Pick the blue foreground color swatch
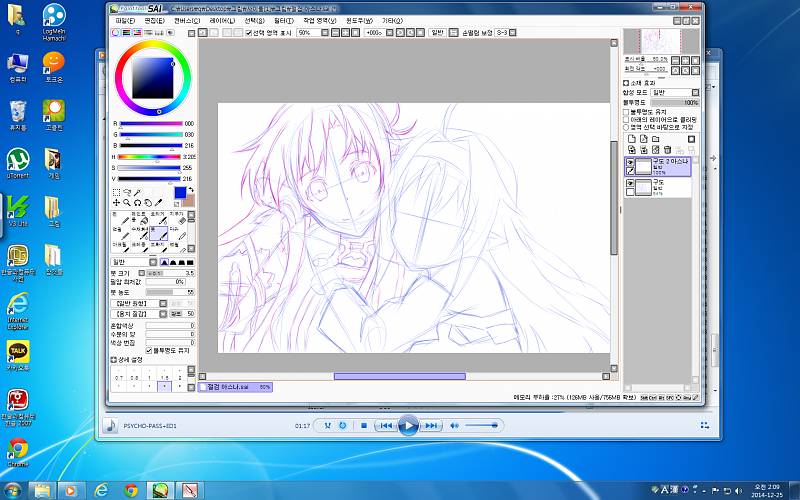800x500 pixels. 180,192
